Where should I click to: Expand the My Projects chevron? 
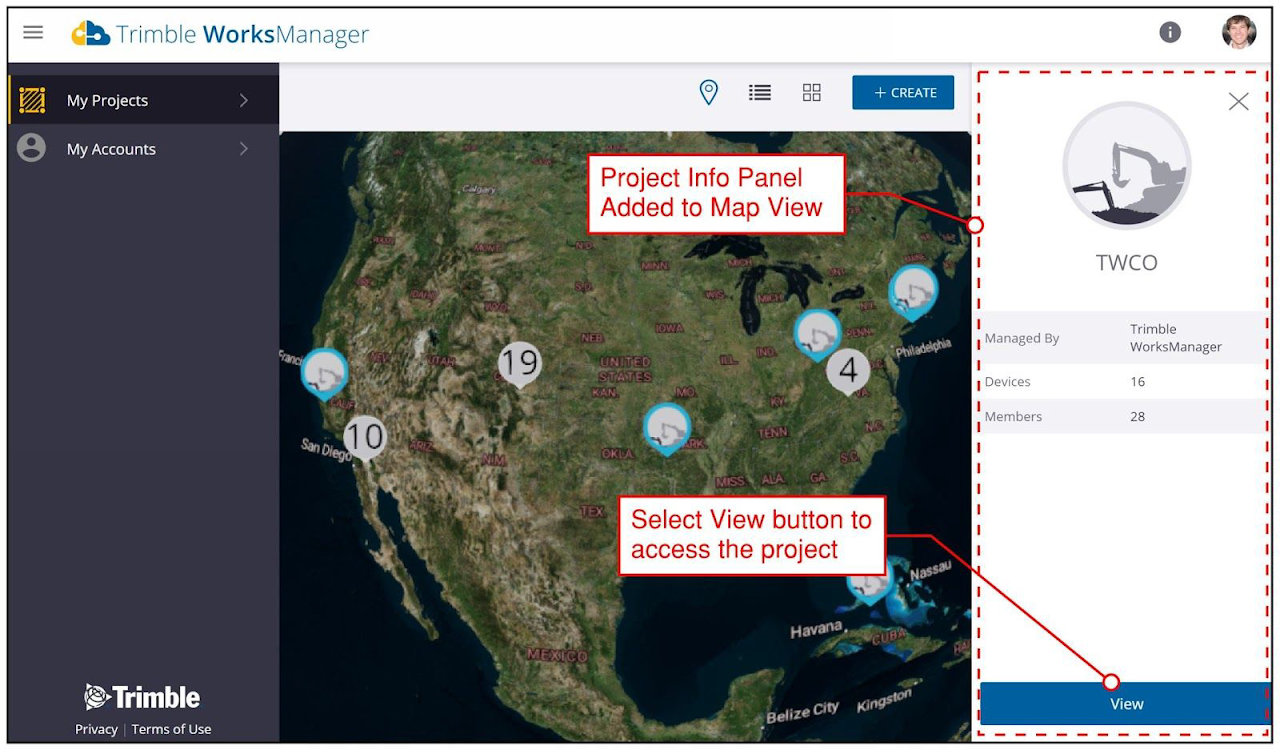pyautogui.click(x=244, y=100)
